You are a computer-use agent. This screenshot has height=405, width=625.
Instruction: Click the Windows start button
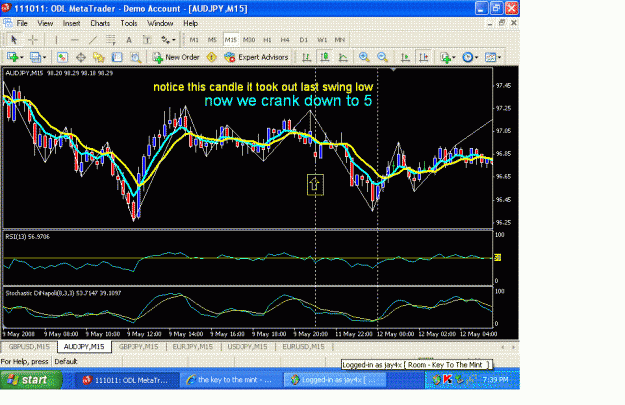[31, 380]
